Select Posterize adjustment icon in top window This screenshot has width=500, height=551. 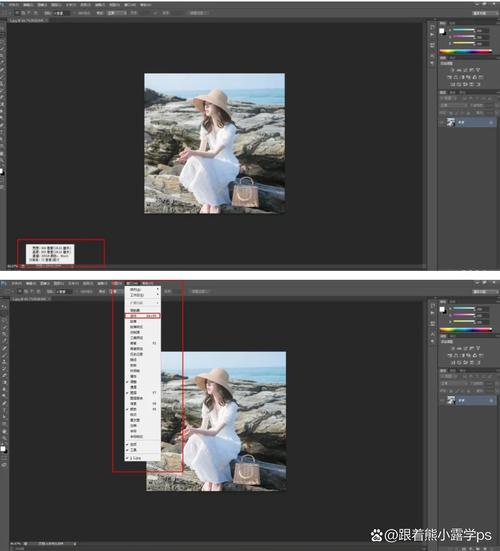tap(459, 84)
